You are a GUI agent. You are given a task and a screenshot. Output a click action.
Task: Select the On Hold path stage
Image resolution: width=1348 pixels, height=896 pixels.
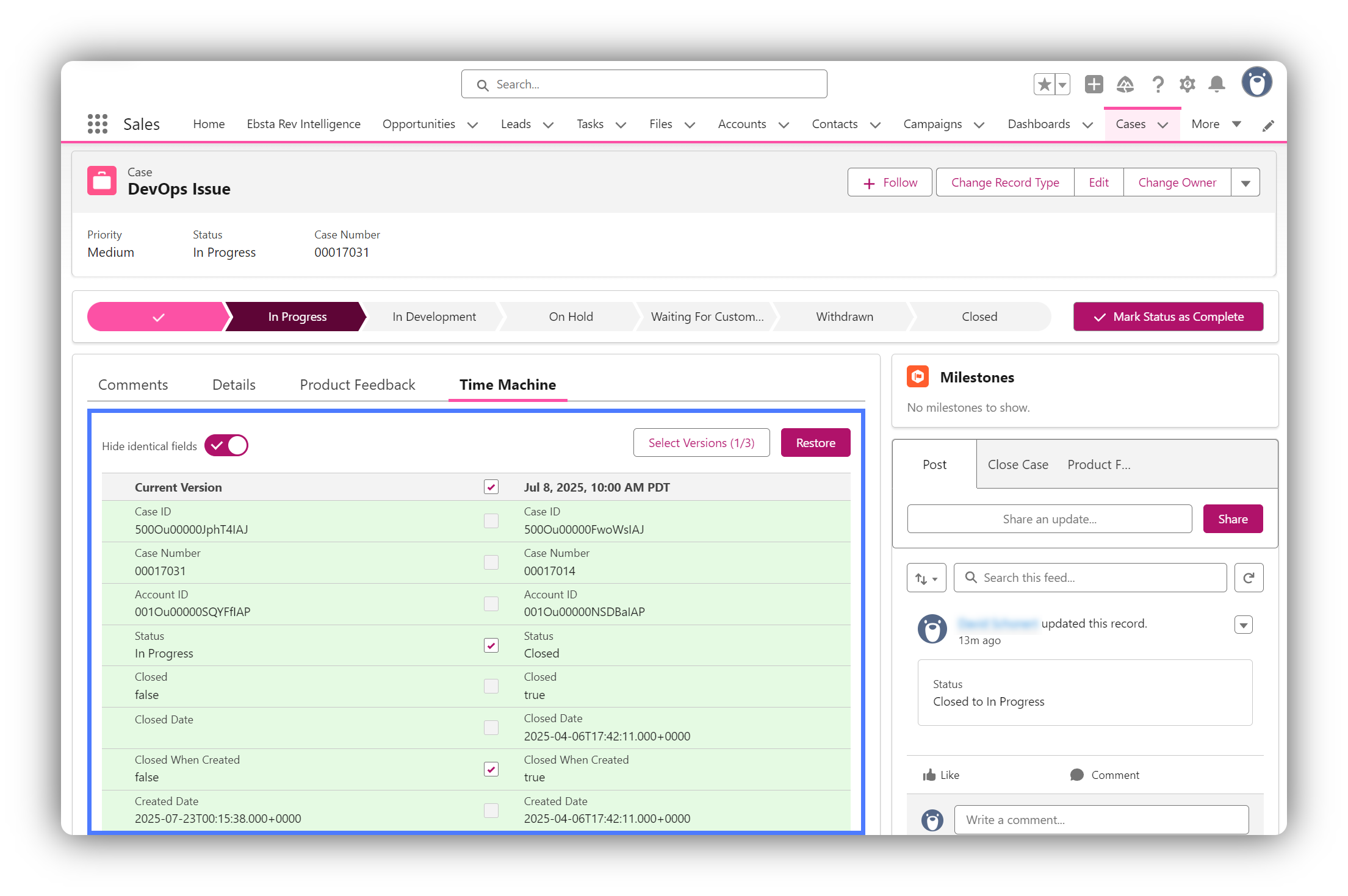click(x=571, y=317)
